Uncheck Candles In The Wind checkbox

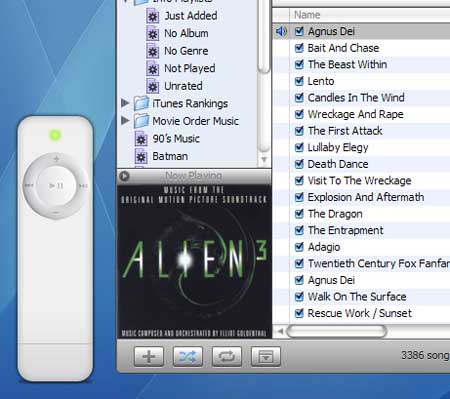coord(299,98)
